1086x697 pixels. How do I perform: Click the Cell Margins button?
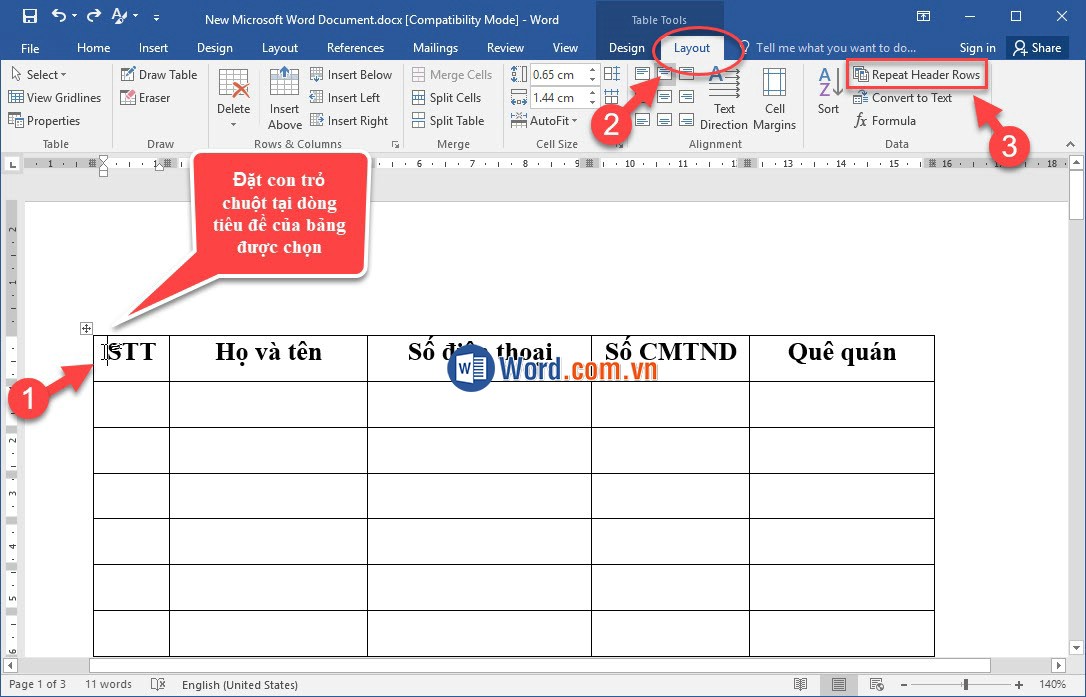775,97
